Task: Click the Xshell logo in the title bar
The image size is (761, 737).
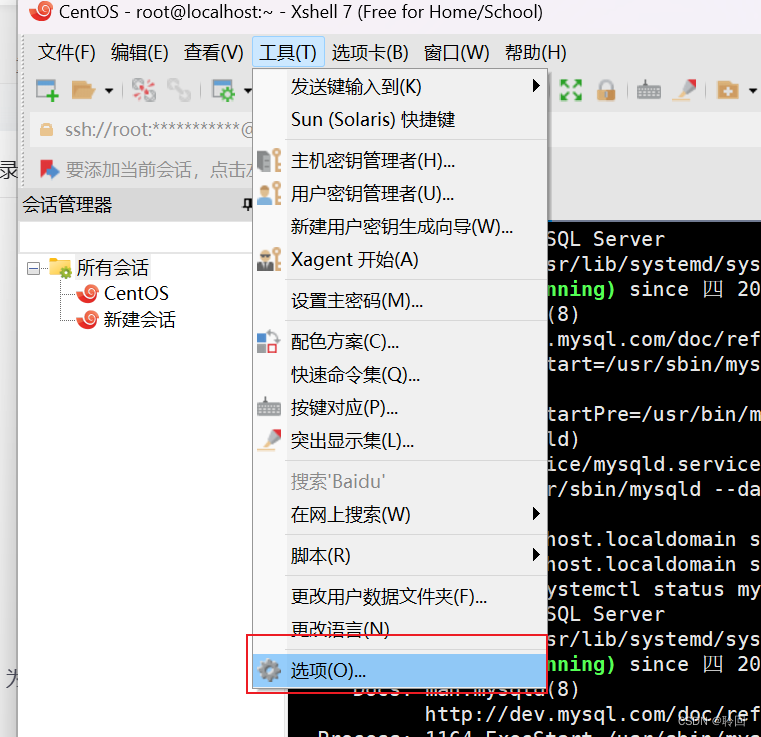Action: (41, 11)
